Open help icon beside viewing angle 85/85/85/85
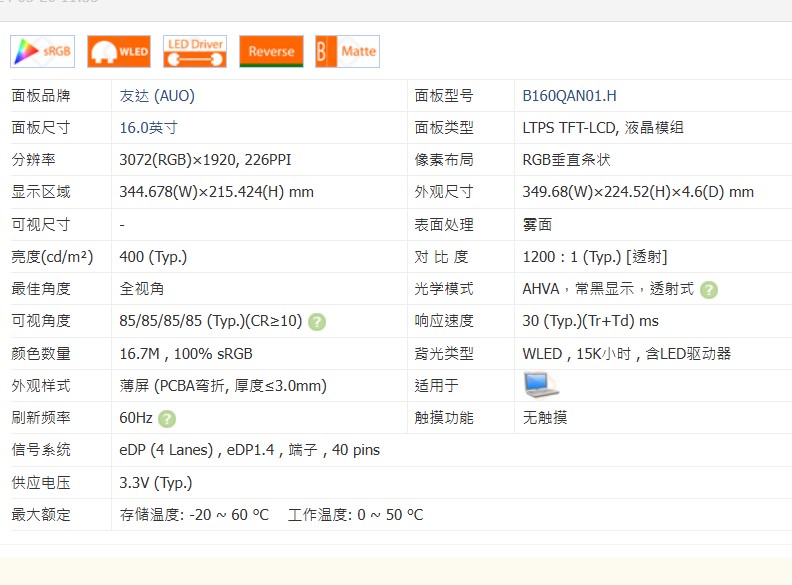This screenshot has height=585, width=792. point(317,322)
